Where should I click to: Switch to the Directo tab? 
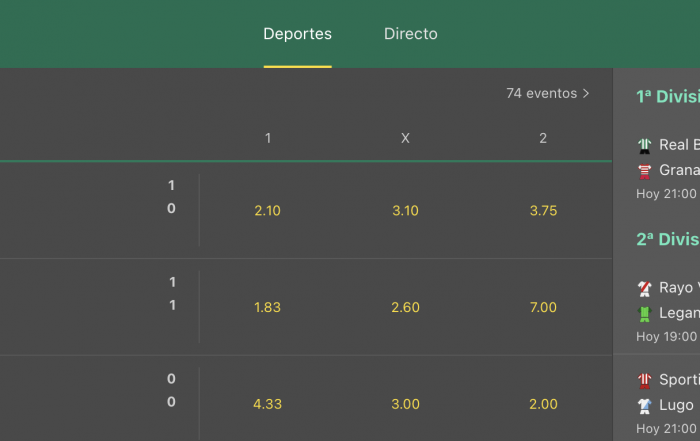pos(411,34)
